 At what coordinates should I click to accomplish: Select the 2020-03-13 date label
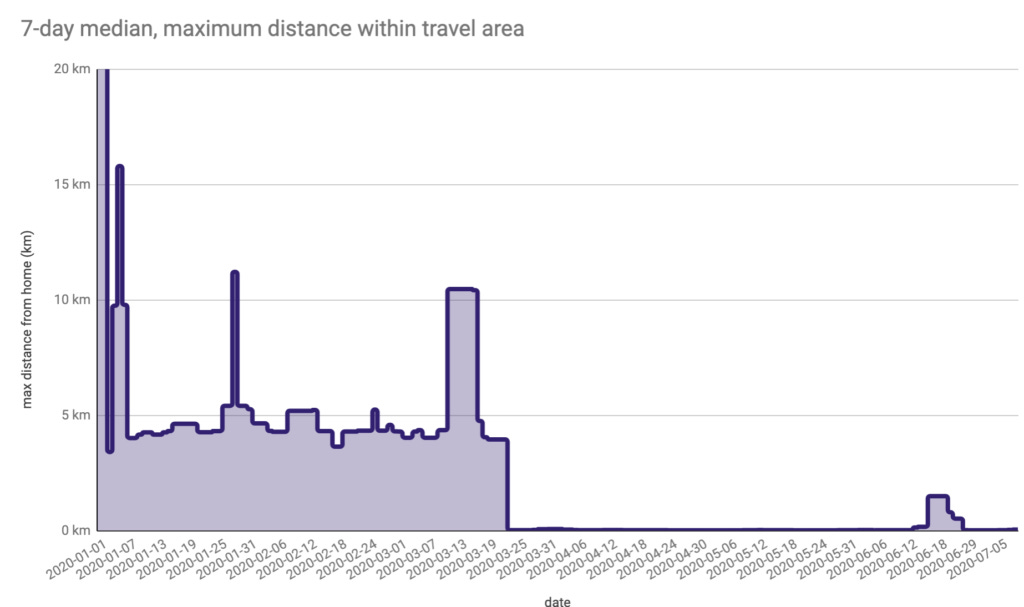click(x=438, y=559)
